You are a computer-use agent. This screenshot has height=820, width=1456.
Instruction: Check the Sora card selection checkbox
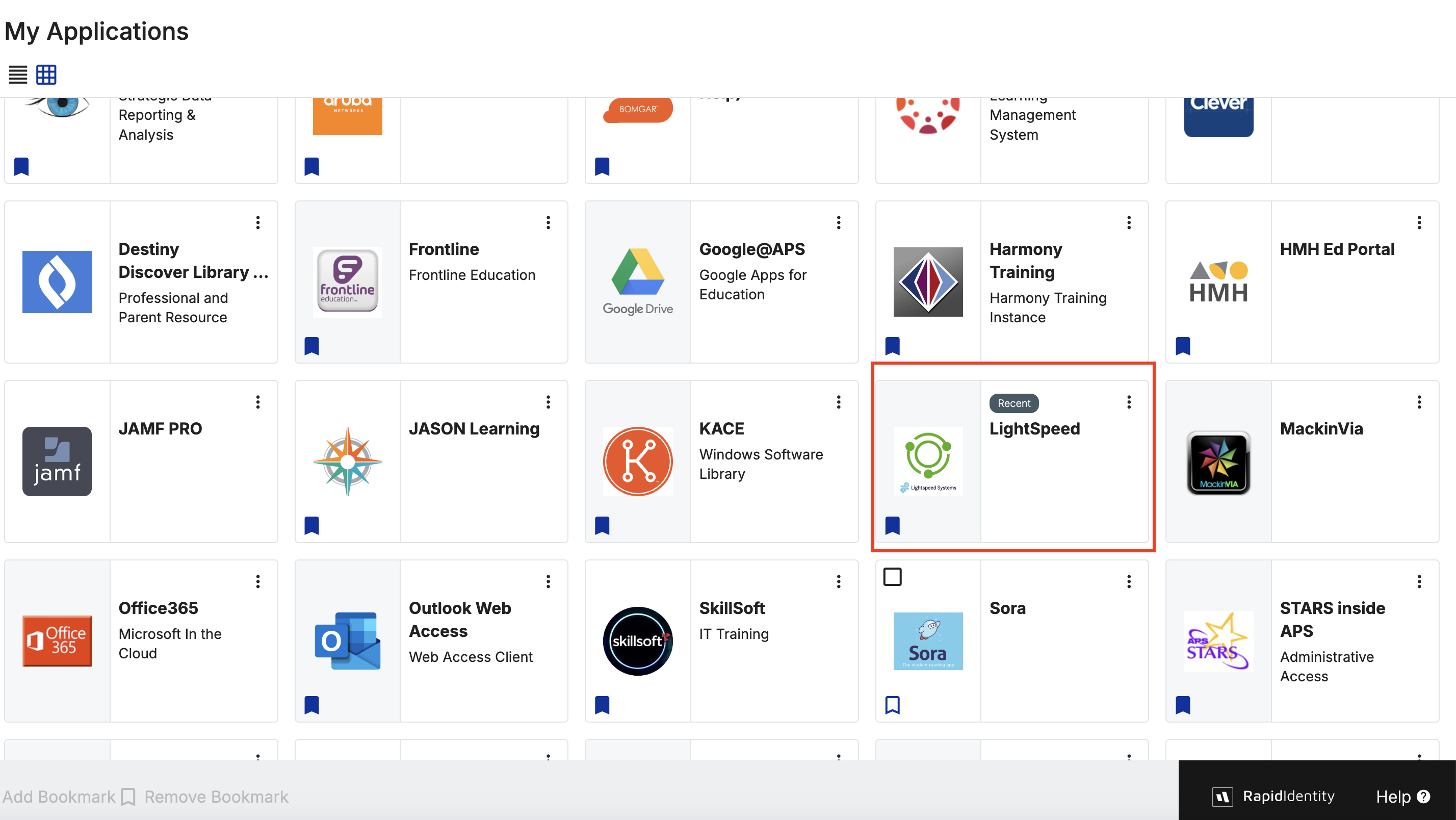click(893, 577)
